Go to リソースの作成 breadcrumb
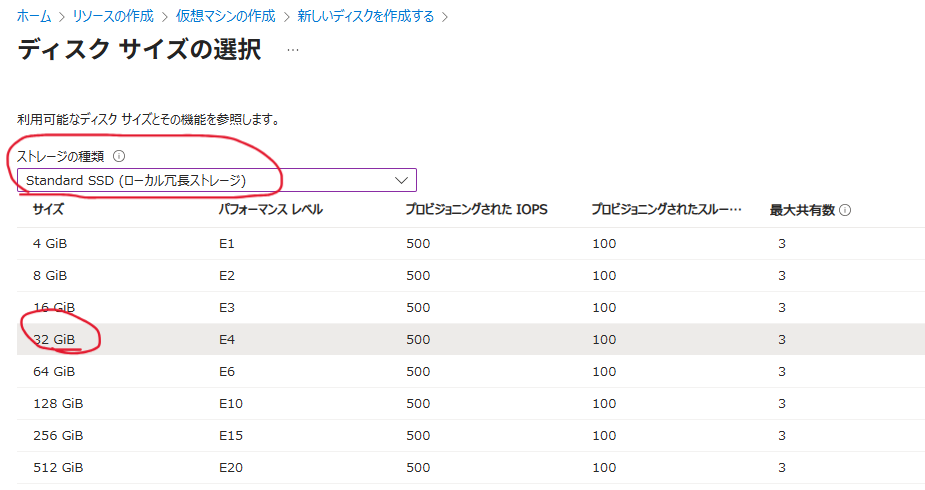 113,16
